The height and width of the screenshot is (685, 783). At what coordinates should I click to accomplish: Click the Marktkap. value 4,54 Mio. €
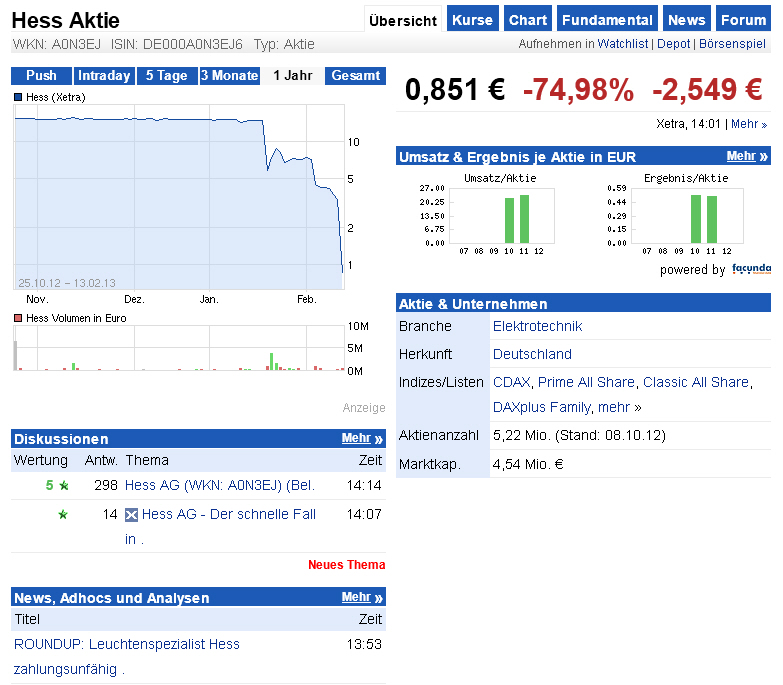528,464
